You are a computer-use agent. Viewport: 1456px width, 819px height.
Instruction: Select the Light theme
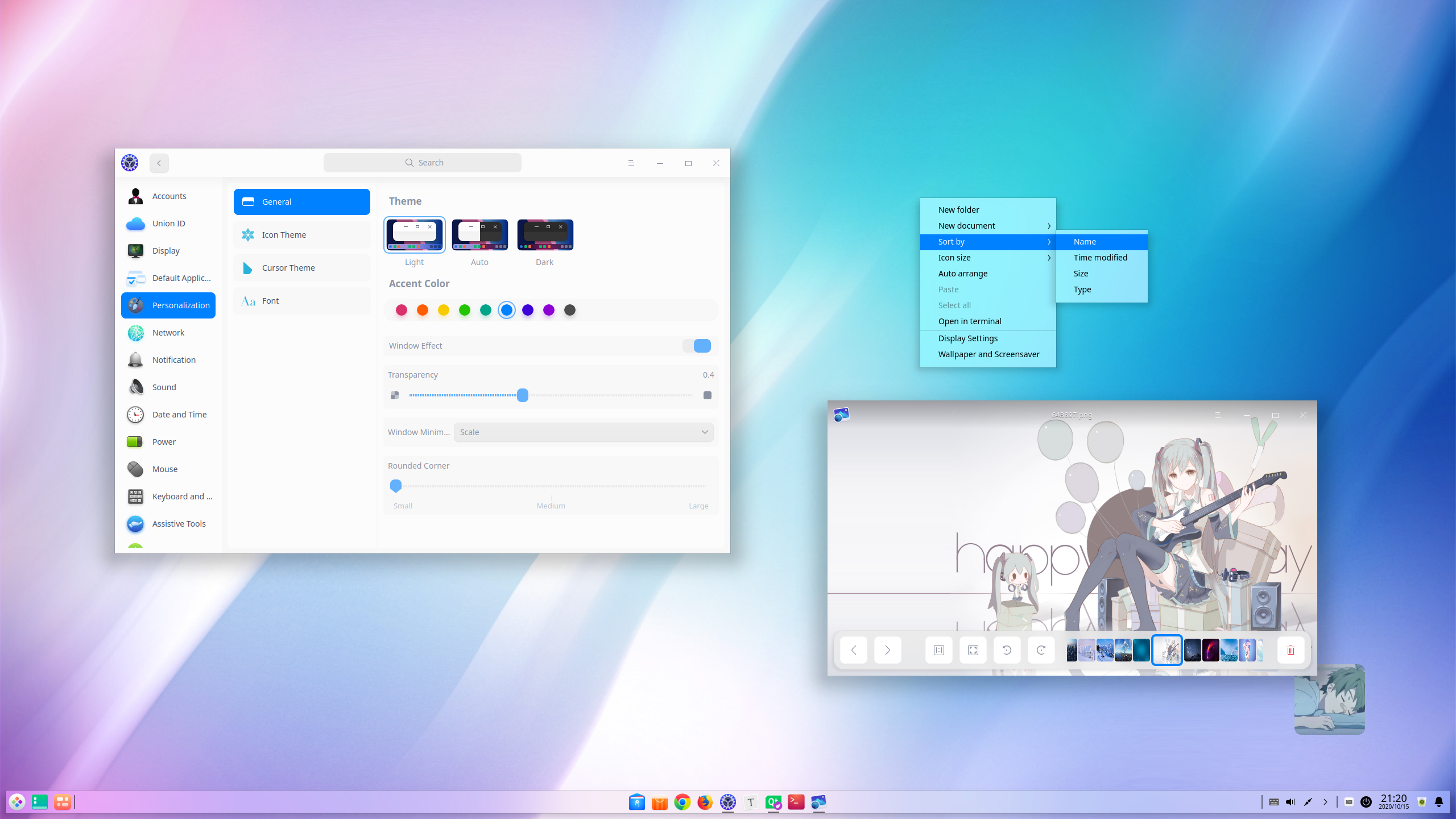click(x=413, y=234)
